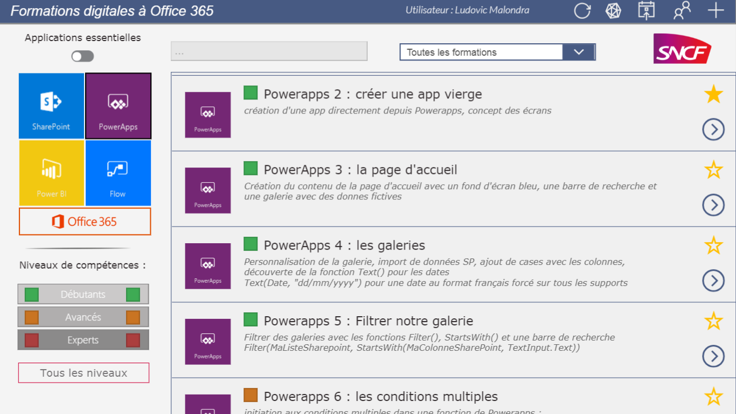Select the PowerApps tile in sidebar
The height and width of the screenshot is (414, 736).
pos(118,106)
